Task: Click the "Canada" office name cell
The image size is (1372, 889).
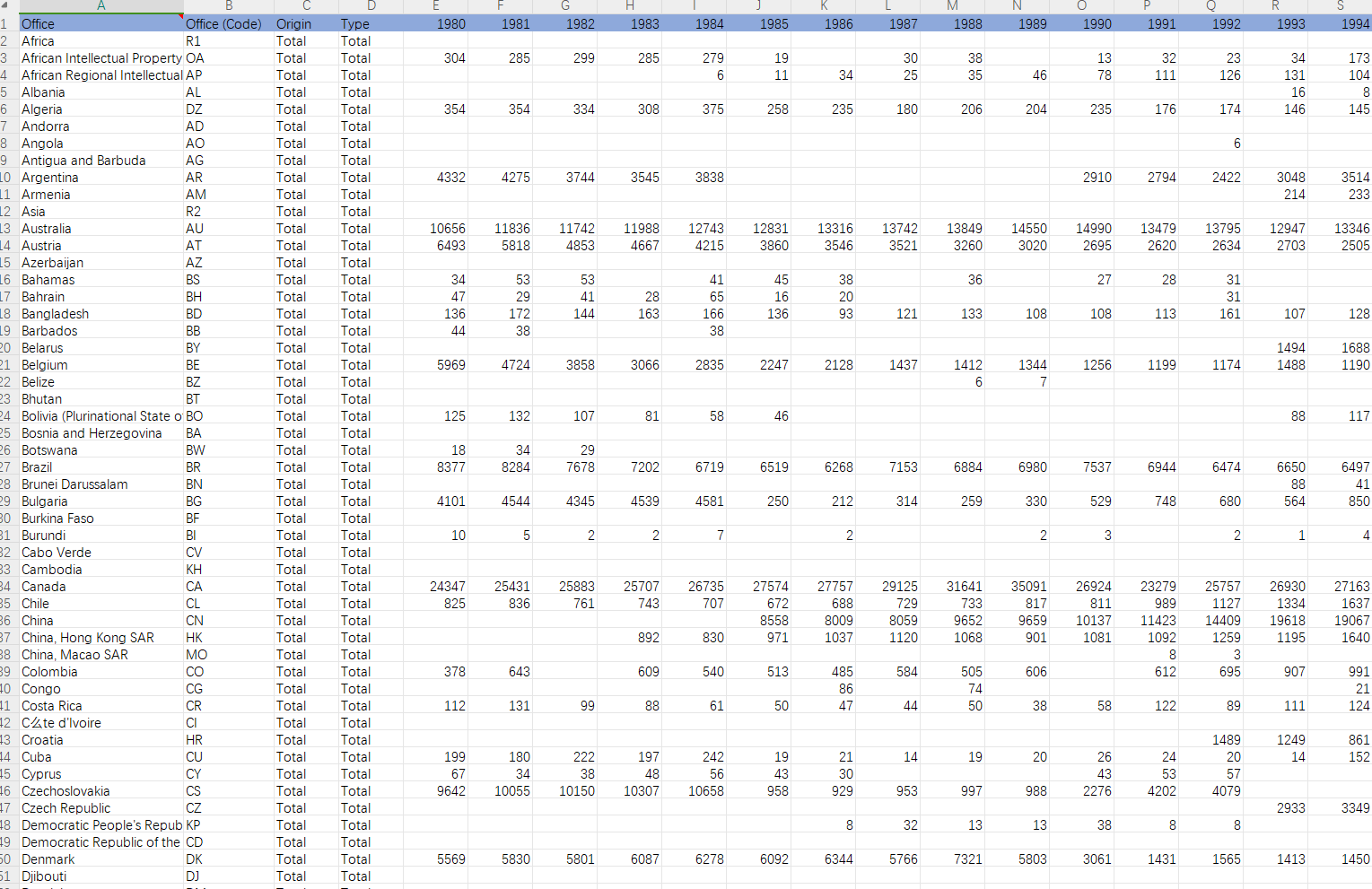Action: coord(101,587)
